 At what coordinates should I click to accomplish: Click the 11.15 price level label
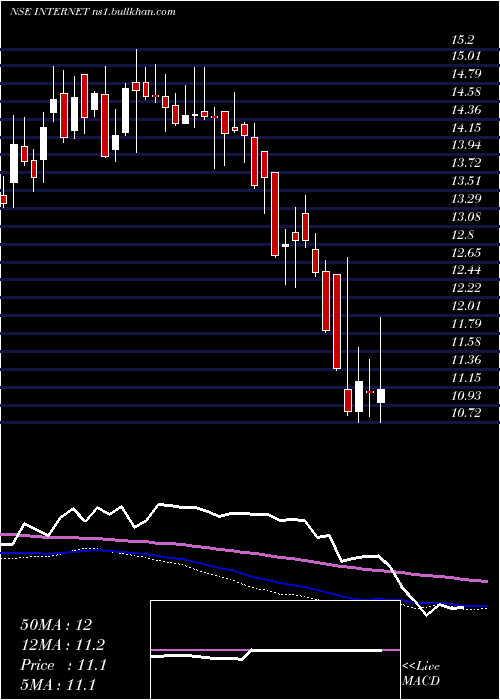tap(466, 378)
